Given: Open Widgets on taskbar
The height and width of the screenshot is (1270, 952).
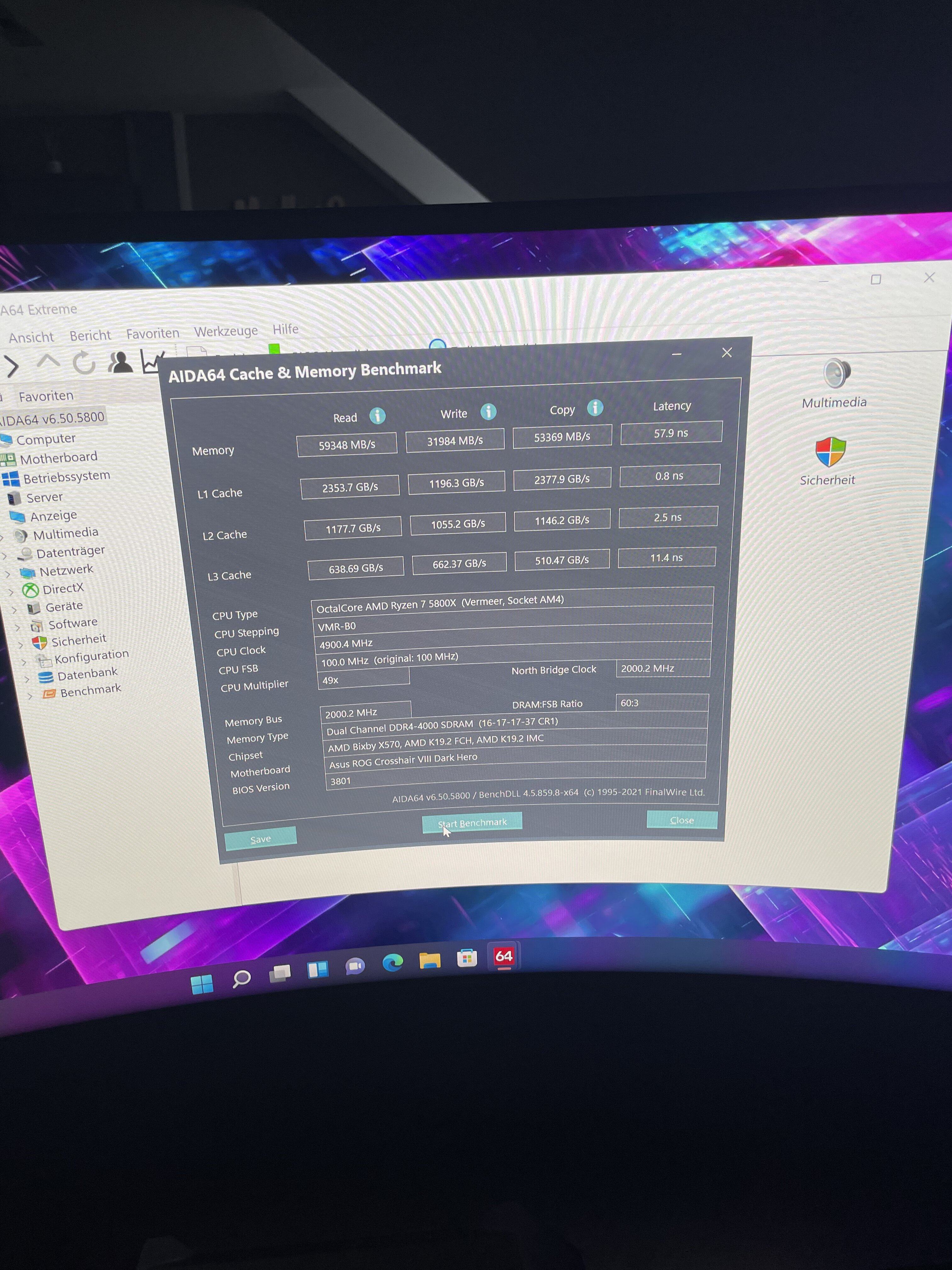Looking at the screenshot, I should pyautogui.click(x=317, y=970).
